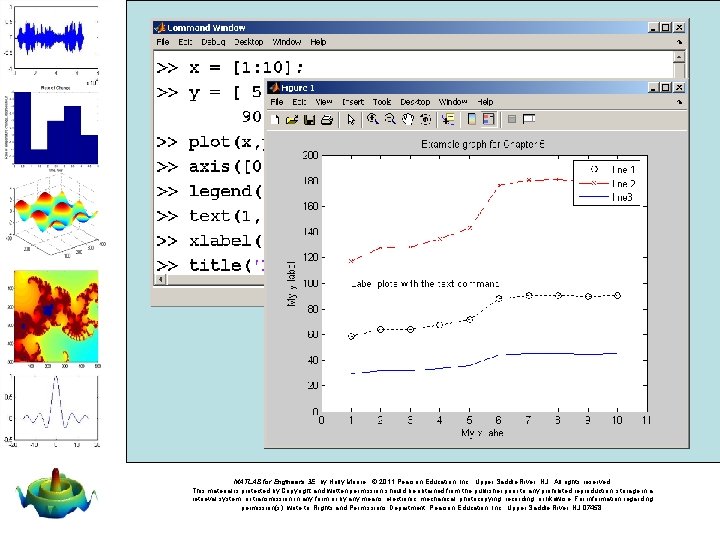Open Window menu in Figure 1 window
This screenshot has height=540, width=720.
click(x=453, y=102)
